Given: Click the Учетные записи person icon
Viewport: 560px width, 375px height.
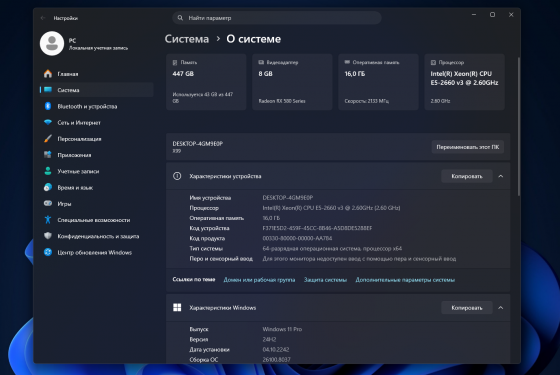Looking at the screenshot, I should [x=48, y=171].
